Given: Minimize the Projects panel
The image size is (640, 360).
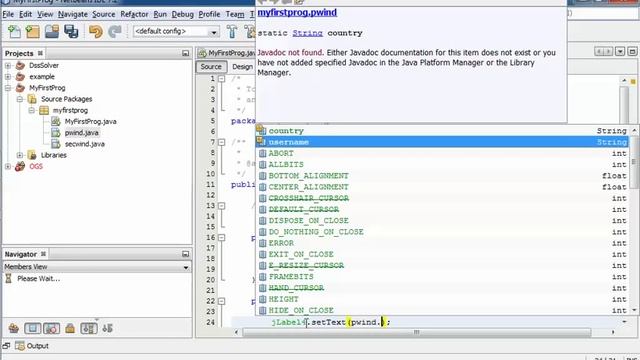Looking at the screenshot, I should click(185, 53).
